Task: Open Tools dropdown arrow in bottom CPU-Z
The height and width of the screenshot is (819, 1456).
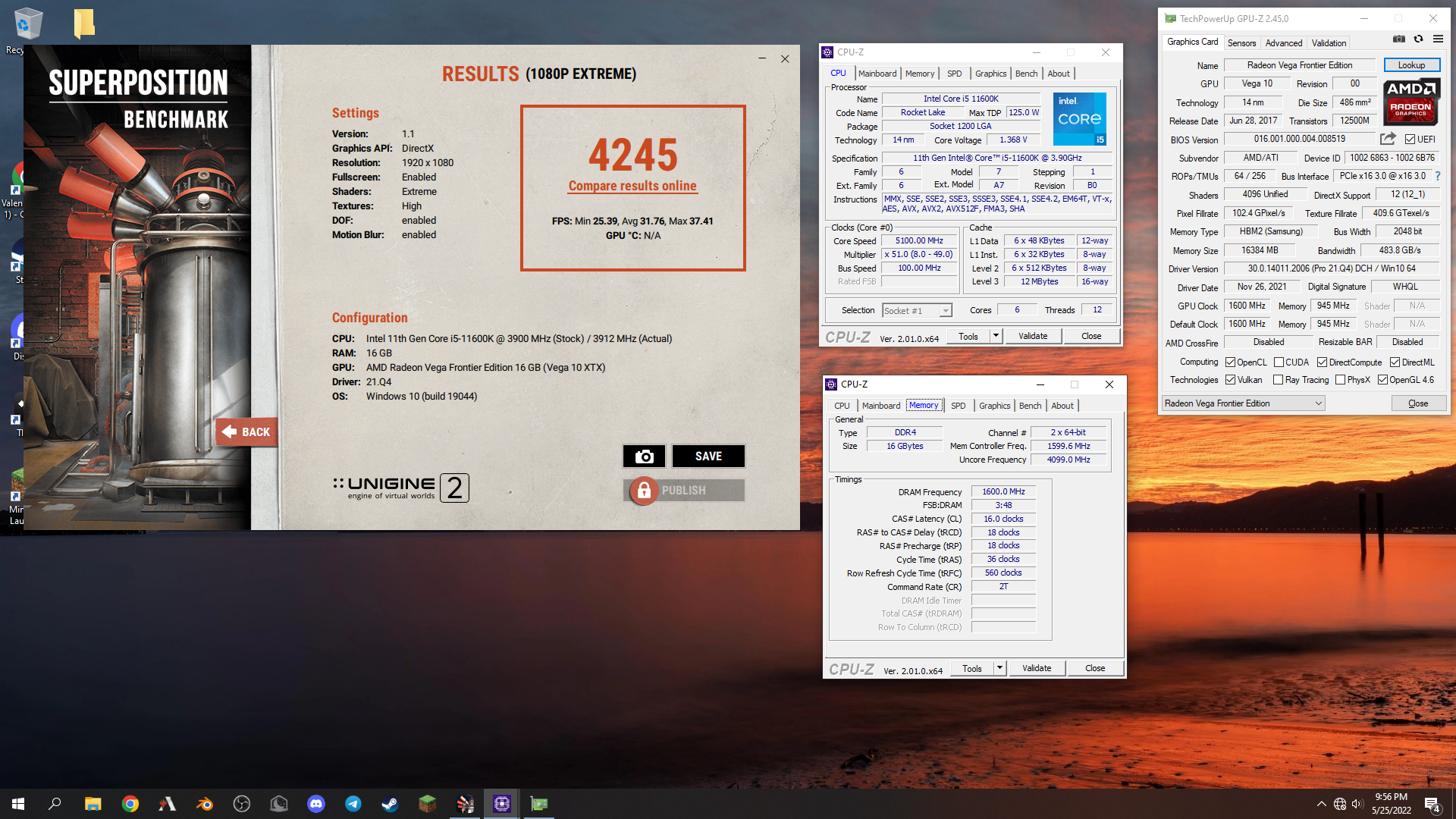Action: pos(999,668)
